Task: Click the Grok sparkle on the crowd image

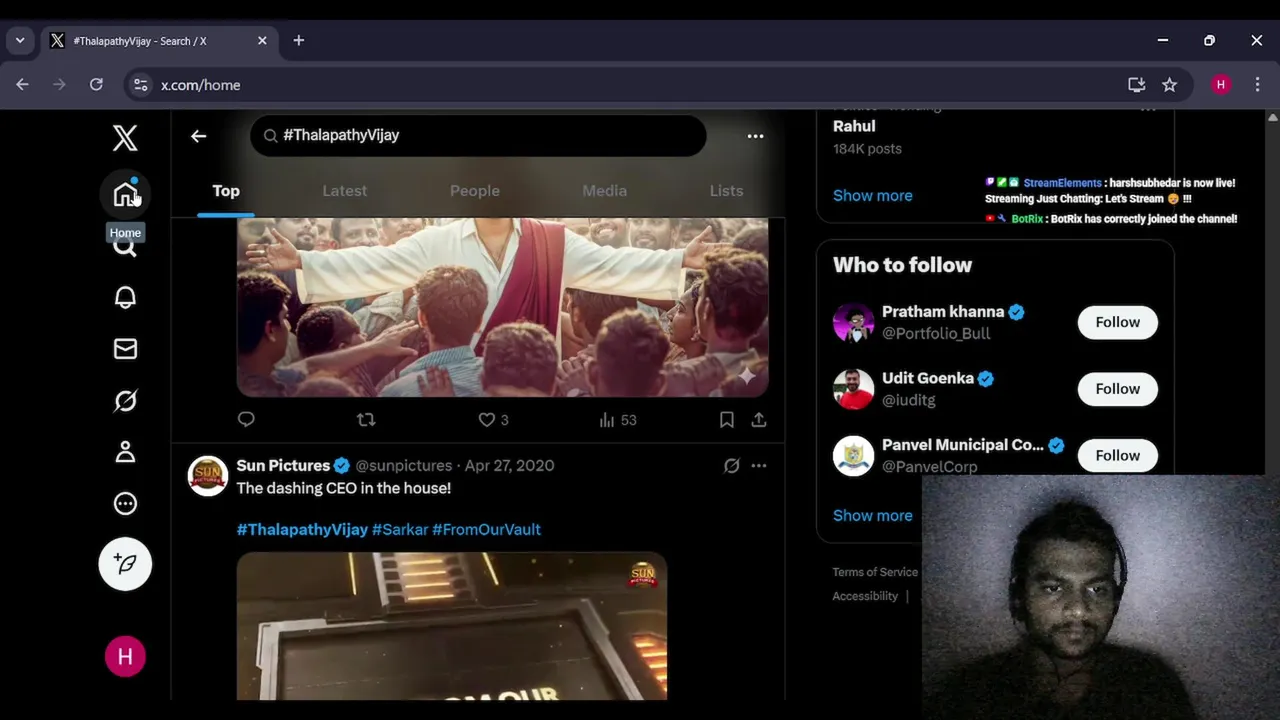Action: (746, 376)
